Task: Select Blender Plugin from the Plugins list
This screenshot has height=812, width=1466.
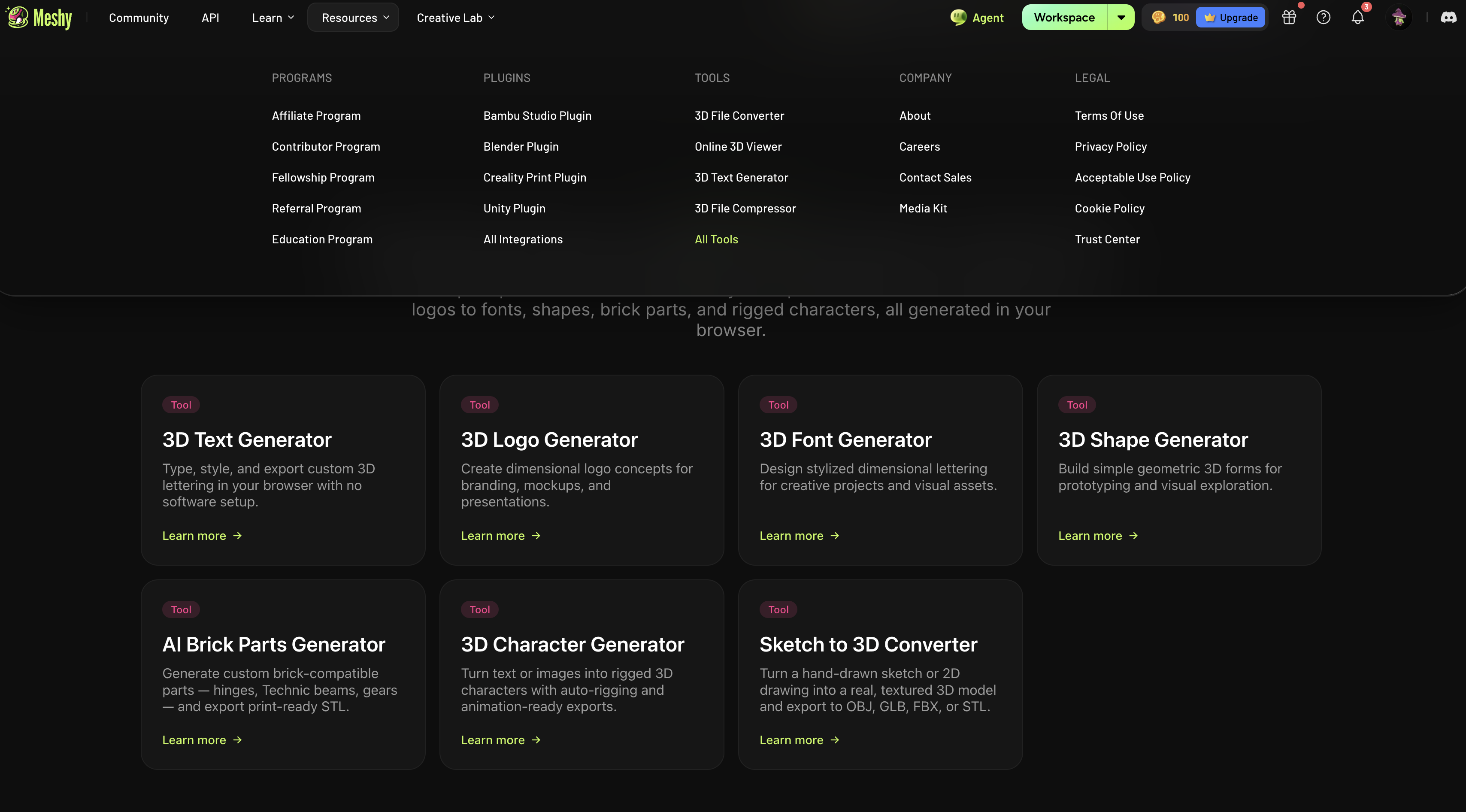Action: coord(521,147)
